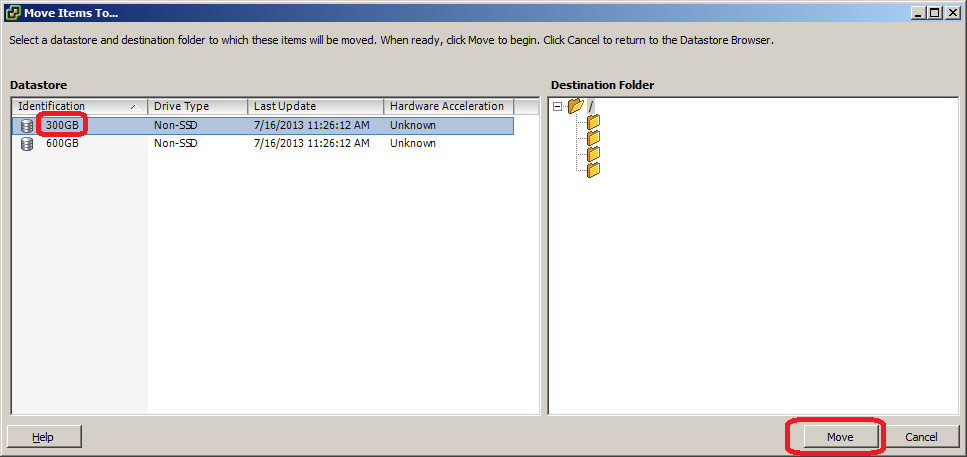Collapse the root folder tree node
Screen dimensions: 967x457
558,107
